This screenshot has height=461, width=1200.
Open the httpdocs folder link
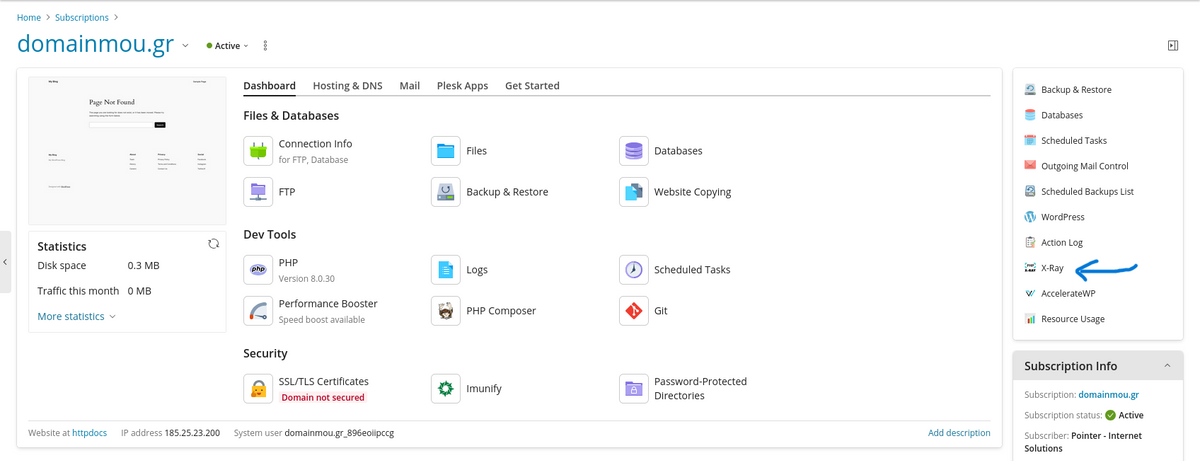89,433
